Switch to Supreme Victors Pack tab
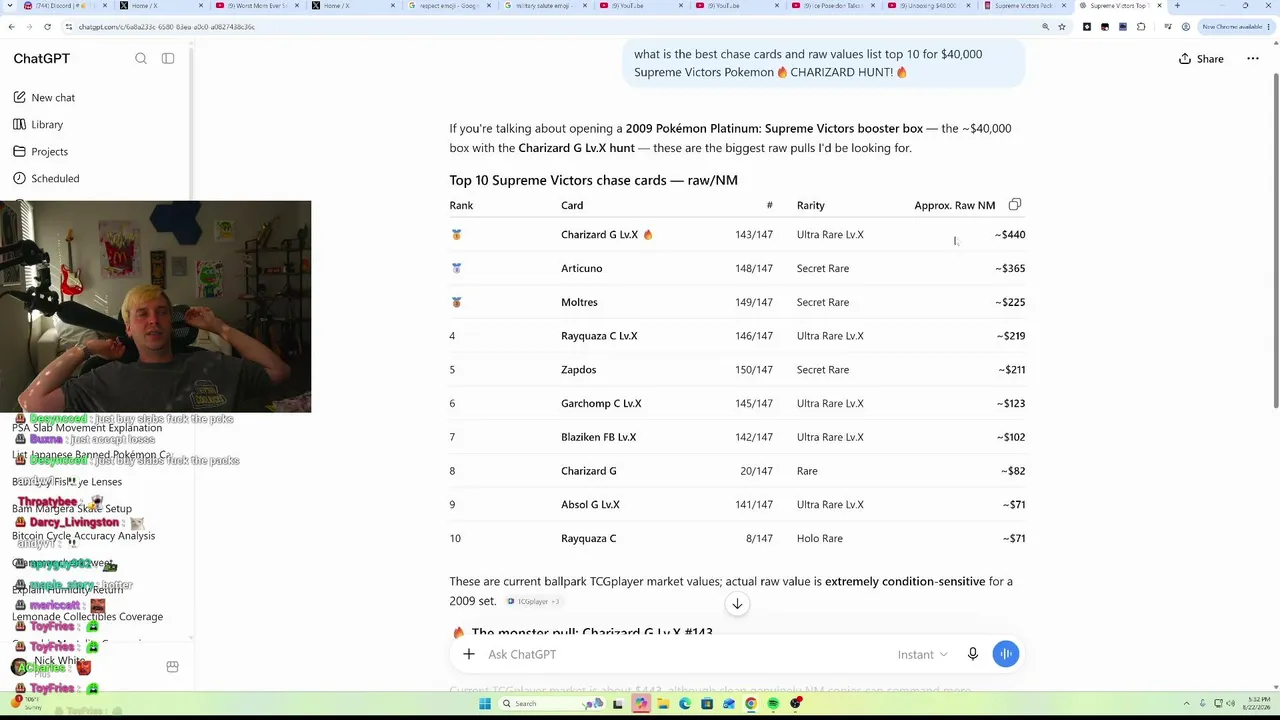 click(x=1024, y=6)
